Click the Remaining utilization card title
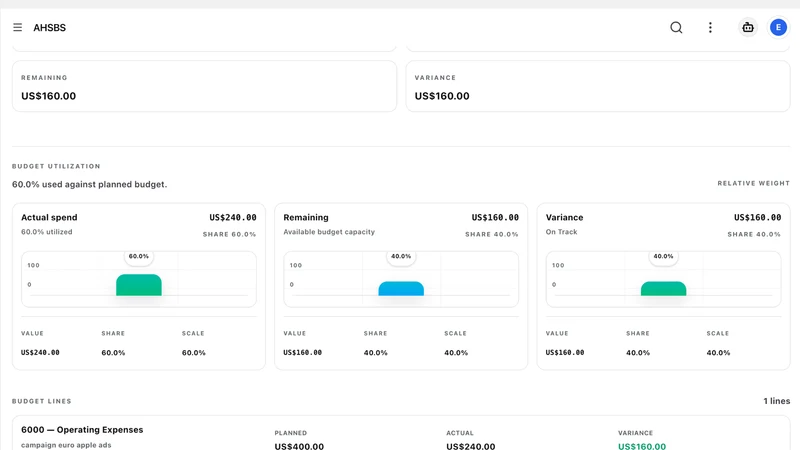 (x=306, y=217)
